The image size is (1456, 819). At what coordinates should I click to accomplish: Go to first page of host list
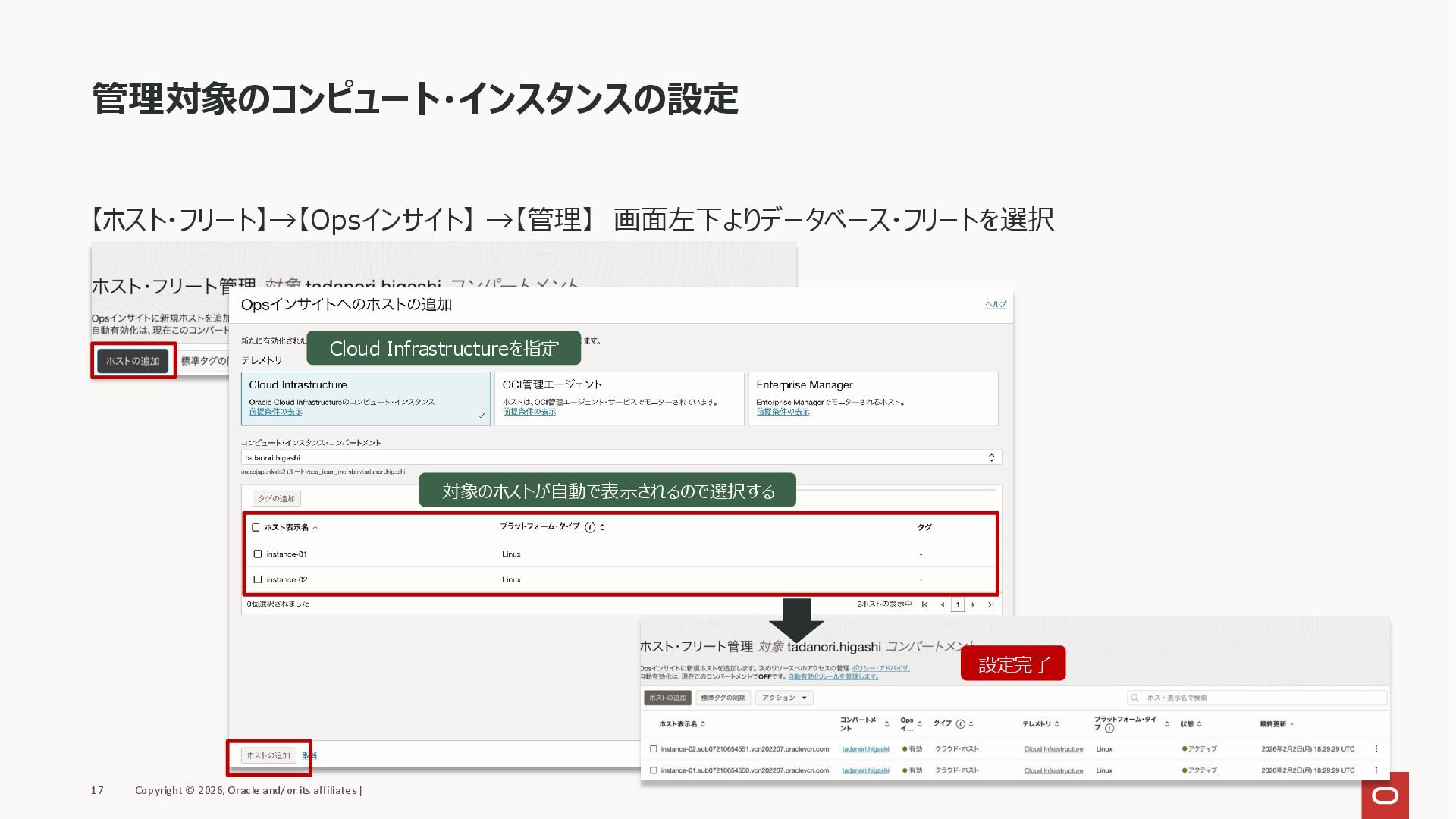point(924,604)
